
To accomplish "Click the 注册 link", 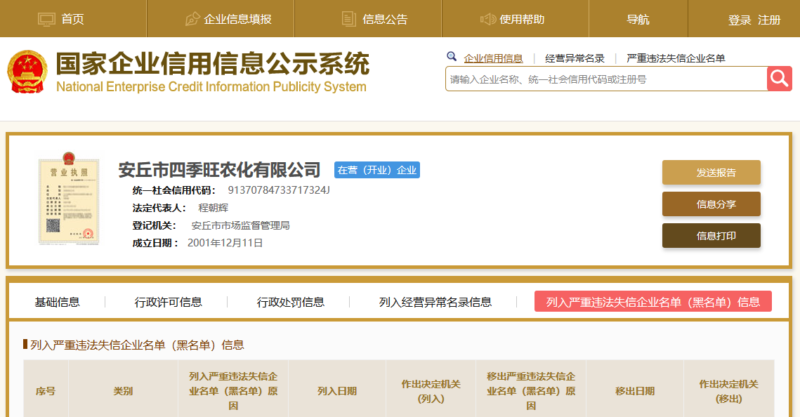I will coord(769,20).
